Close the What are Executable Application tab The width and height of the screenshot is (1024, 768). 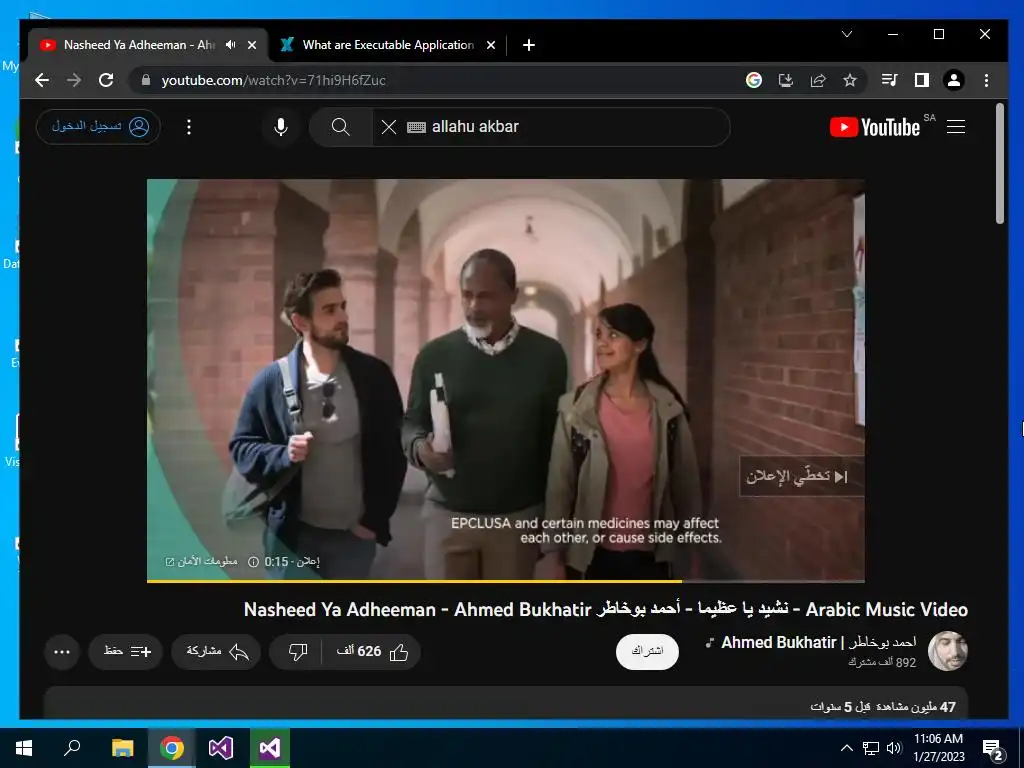[x=491, y=45]
